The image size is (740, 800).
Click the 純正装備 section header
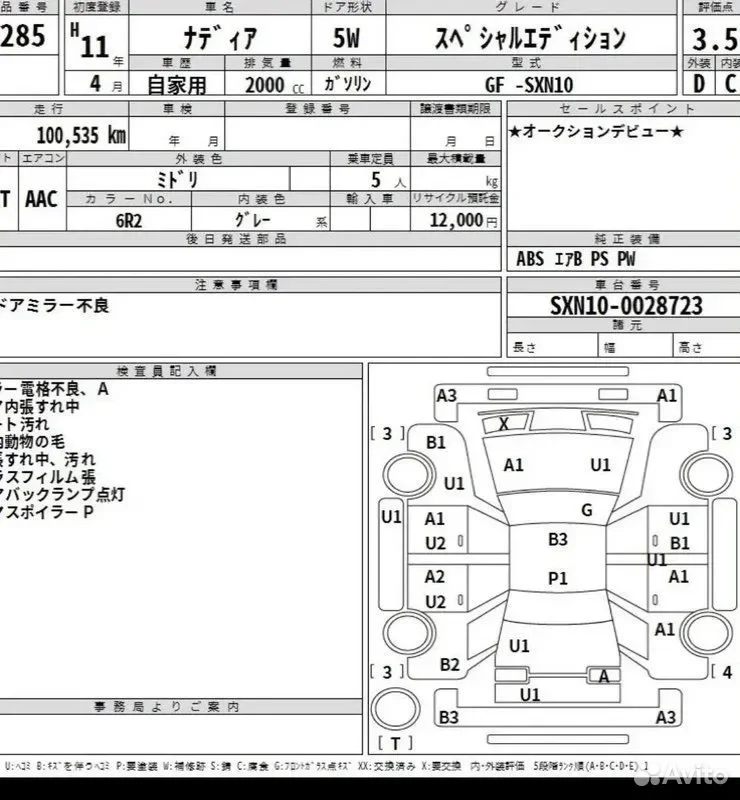(627, 239)
